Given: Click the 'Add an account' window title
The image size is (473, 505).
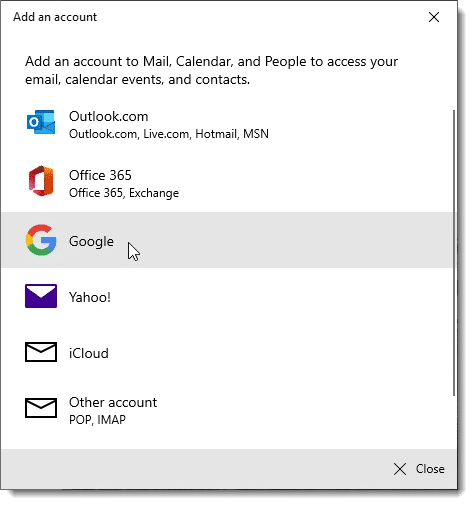Looking at the screenshot, I should point(55,17).
